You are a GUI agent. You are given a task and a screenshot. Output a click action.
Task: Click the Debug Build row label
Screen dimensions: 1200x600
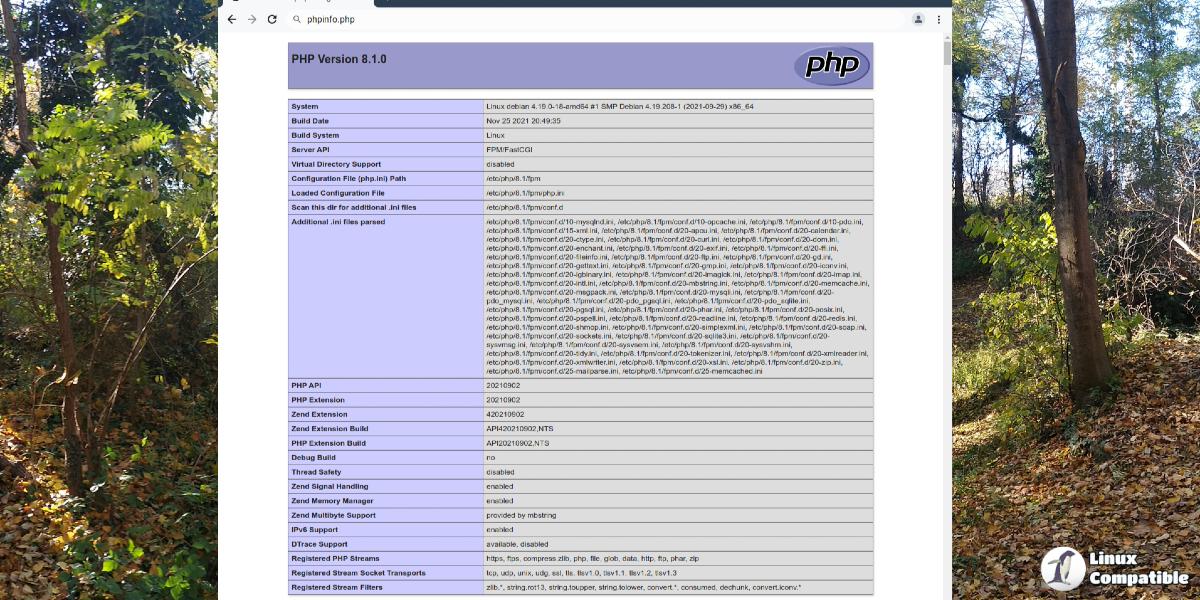coord(313,457)
